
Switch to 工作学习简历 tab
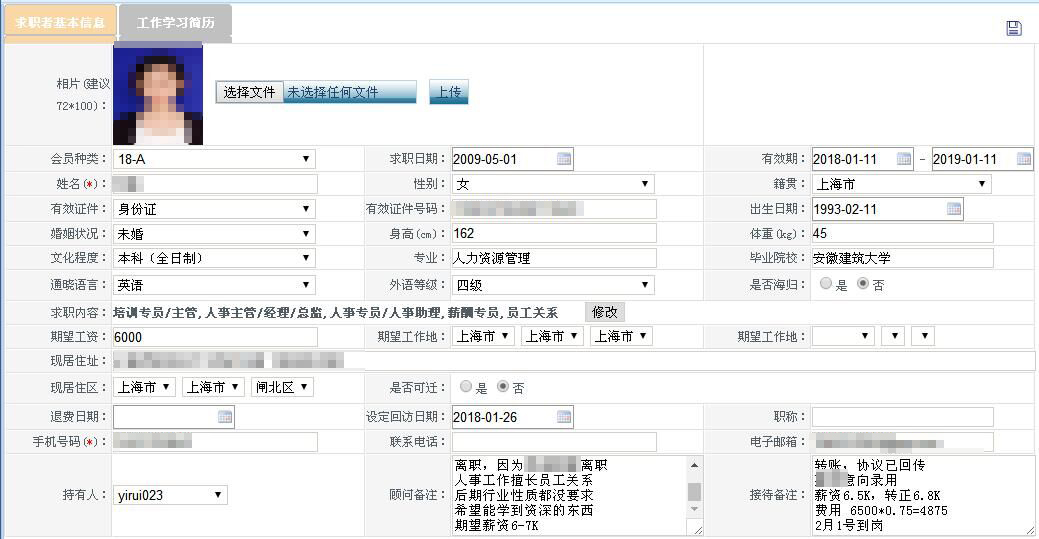176,23
